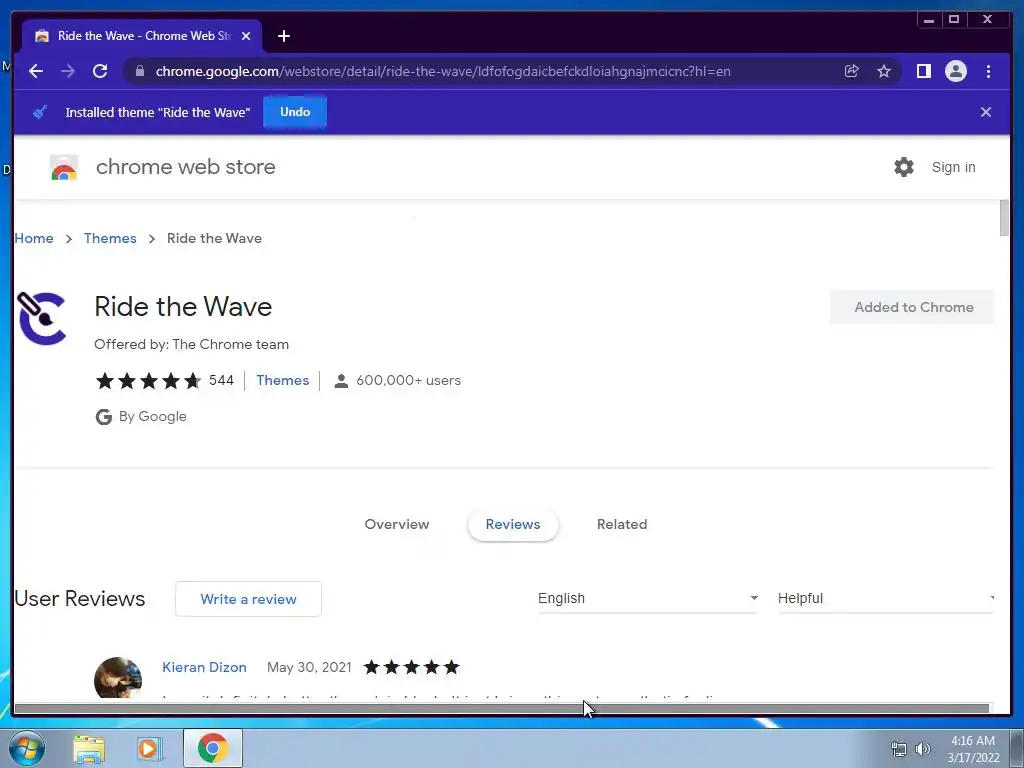
Task: Open the volume speaker tray icon
Action: coord(923,749)
